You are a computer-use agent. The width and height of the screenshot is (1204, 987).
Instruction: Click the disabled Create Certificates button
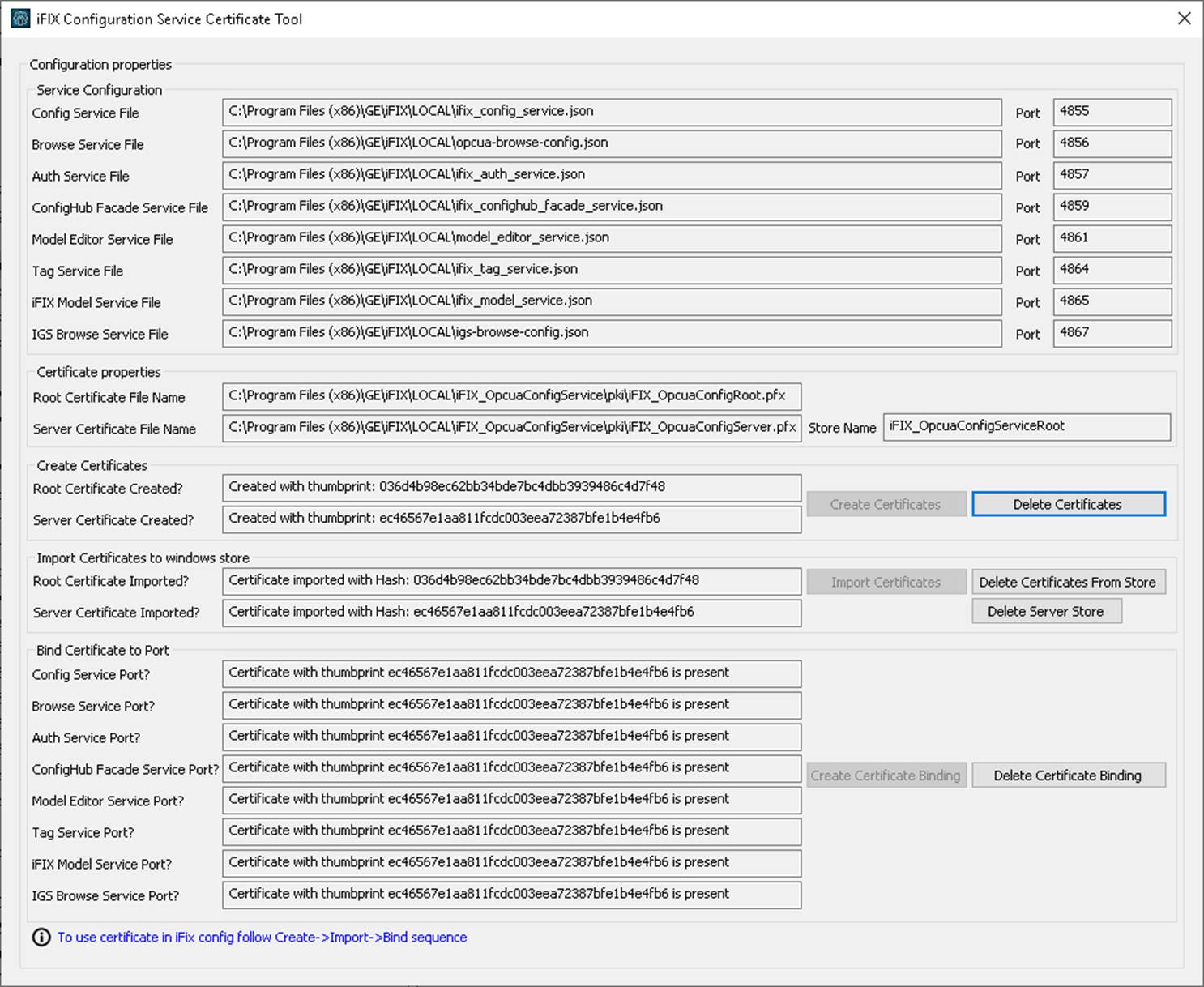(886, 504)
